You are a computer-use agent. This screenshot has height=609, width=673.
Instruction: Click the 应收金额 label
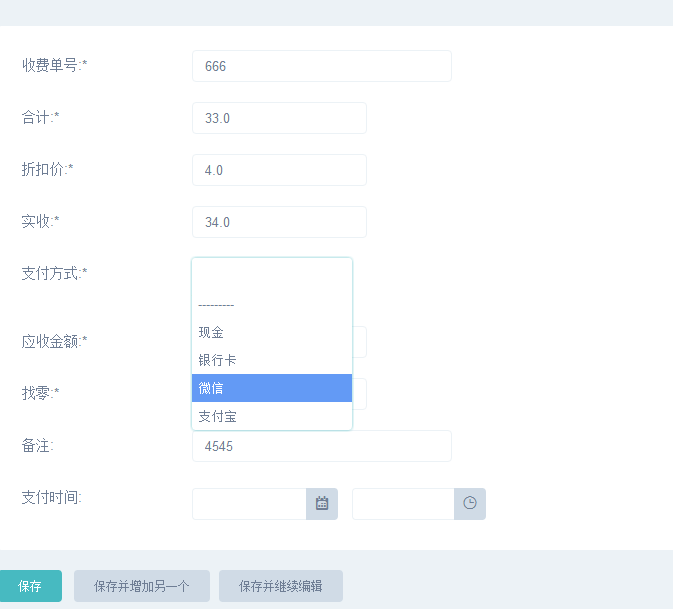[55, 342]
